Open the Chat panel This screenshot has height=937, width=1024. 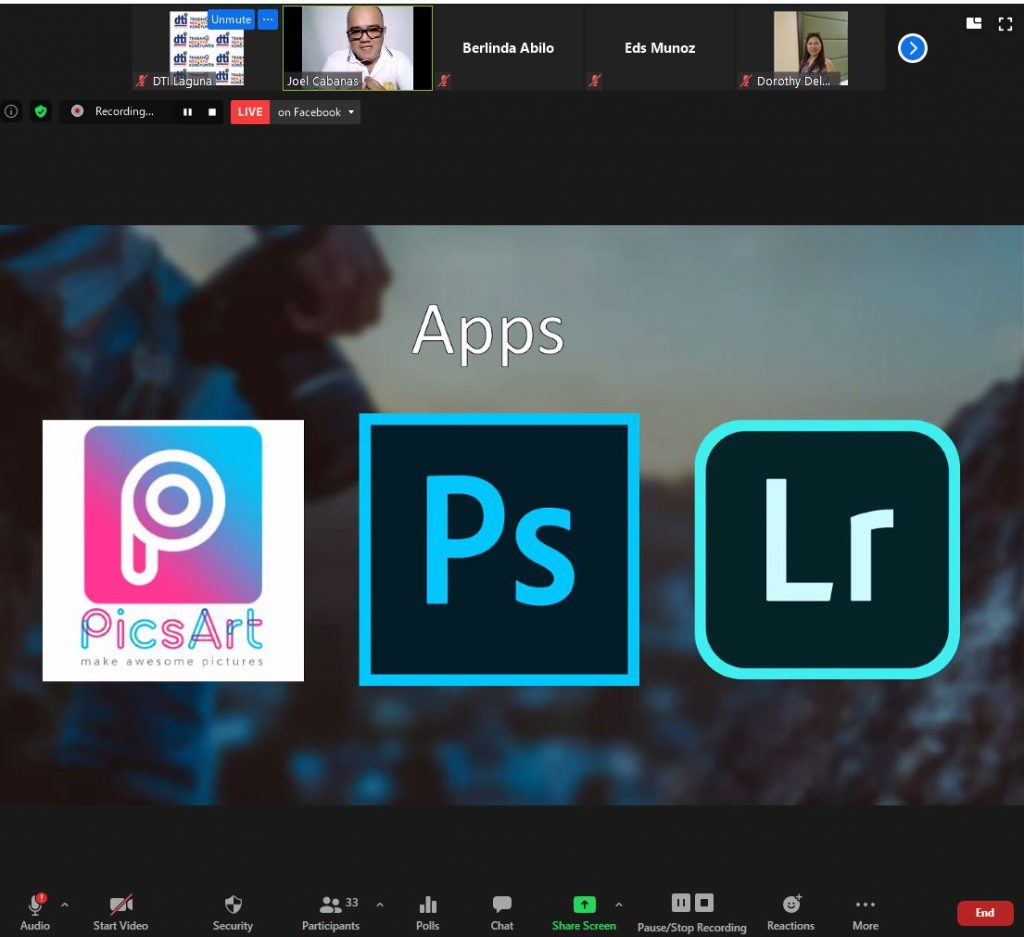(x=502, y=905)
